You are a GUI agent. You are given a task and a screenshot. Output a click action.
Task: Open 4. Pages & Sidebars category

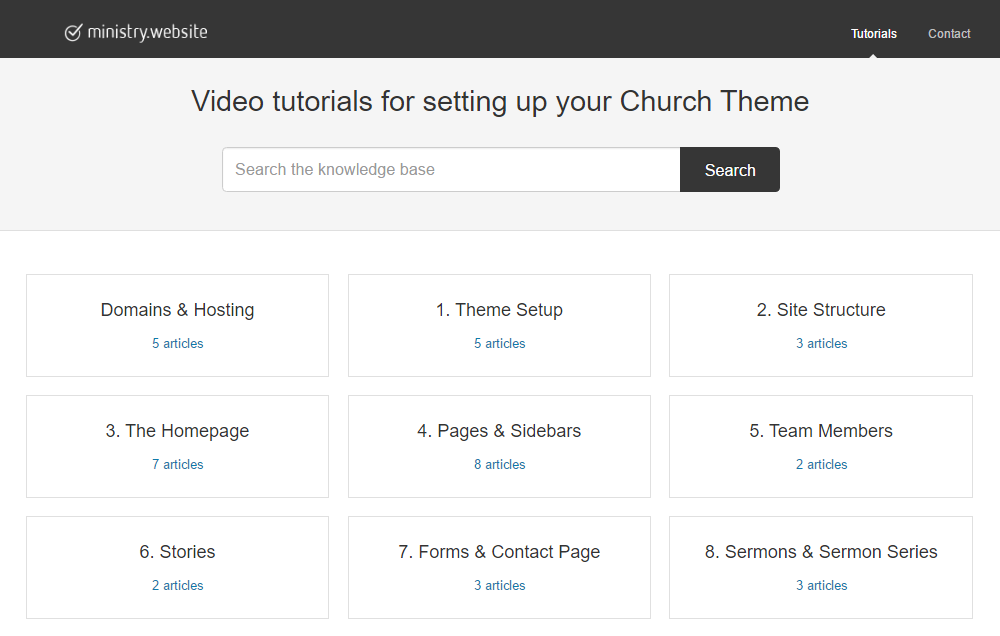[x=499, y=431]
